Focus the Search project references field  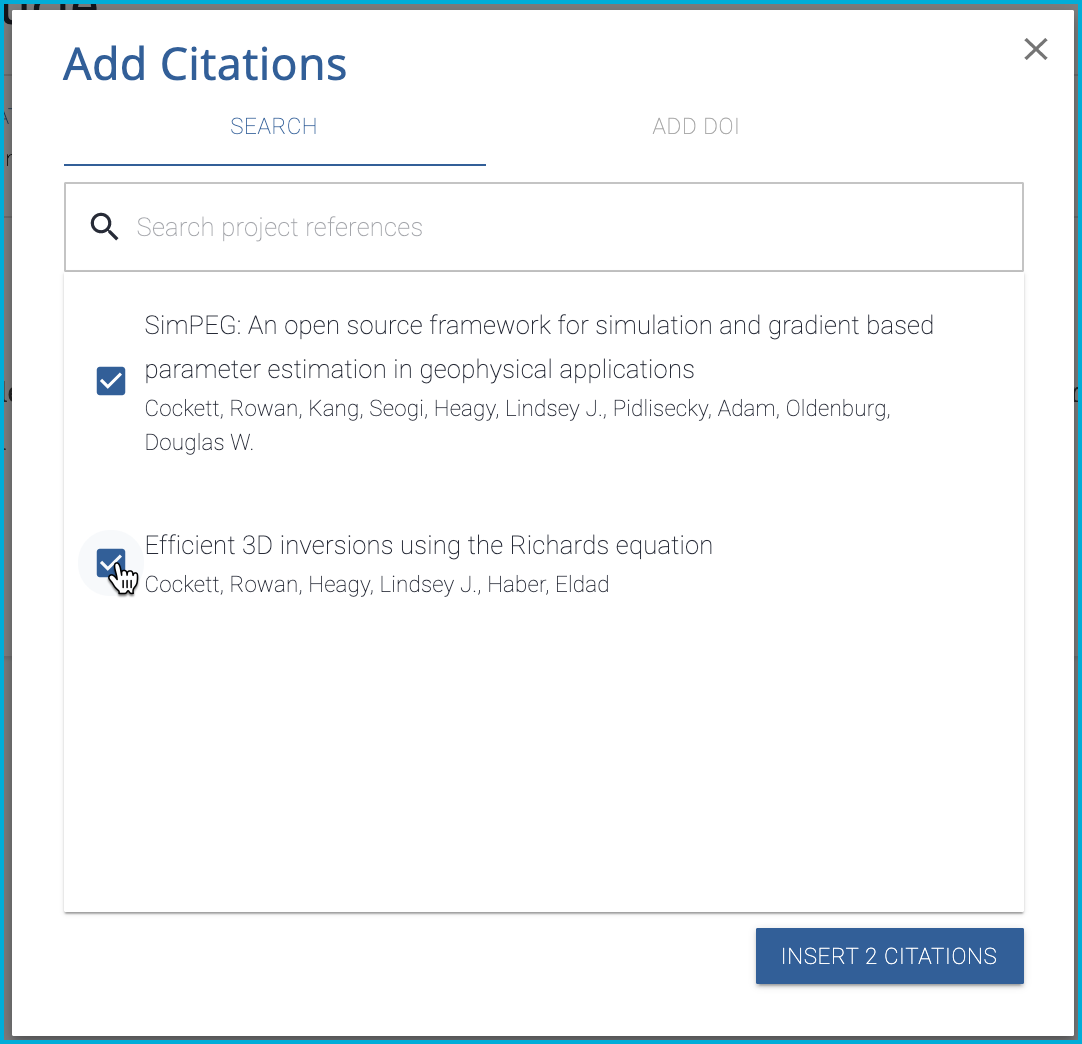[x=560, y=227]
